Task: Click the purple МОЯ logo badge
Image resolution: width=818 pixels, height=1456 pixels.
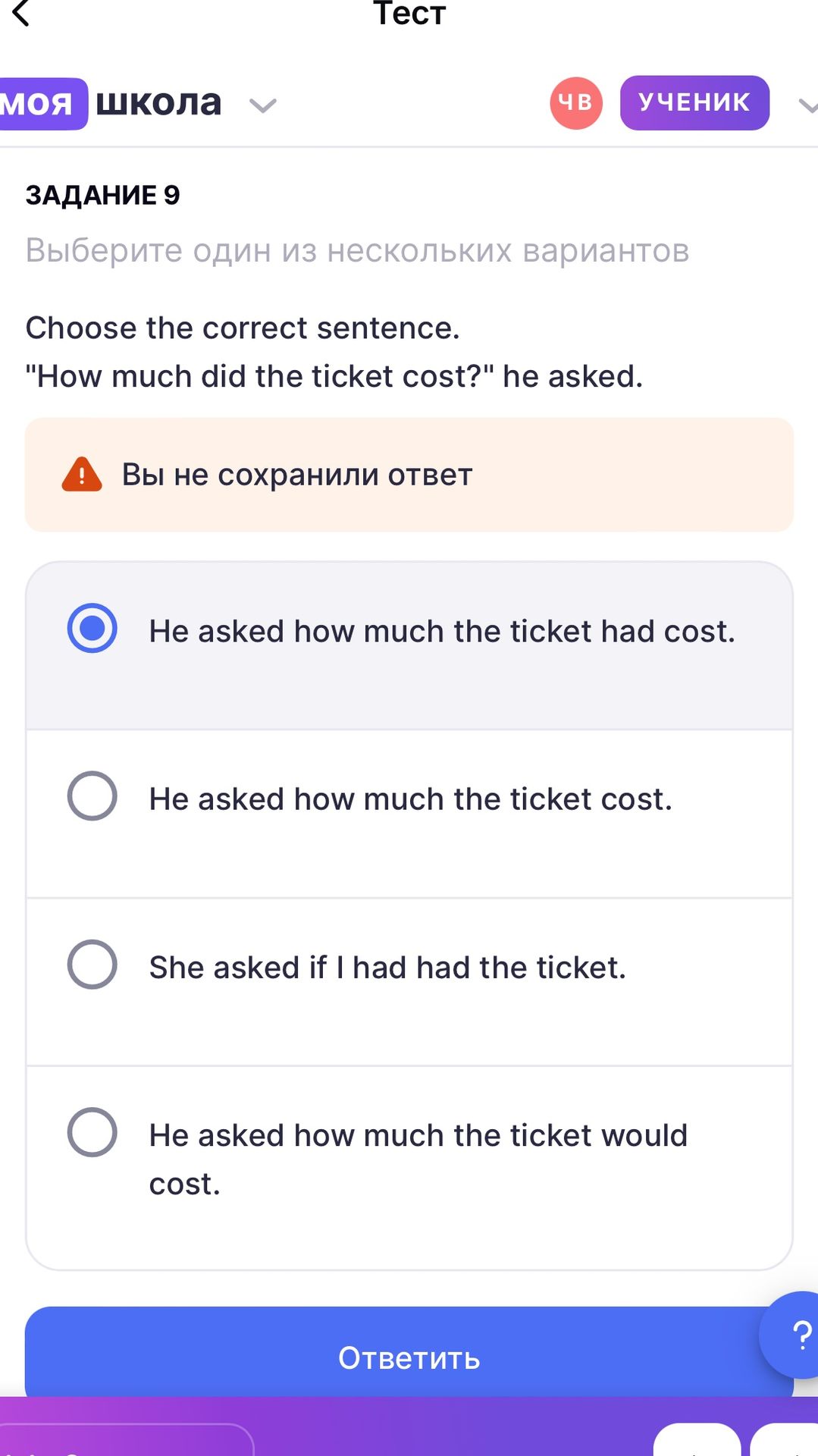Action: (x=42, y=103)
